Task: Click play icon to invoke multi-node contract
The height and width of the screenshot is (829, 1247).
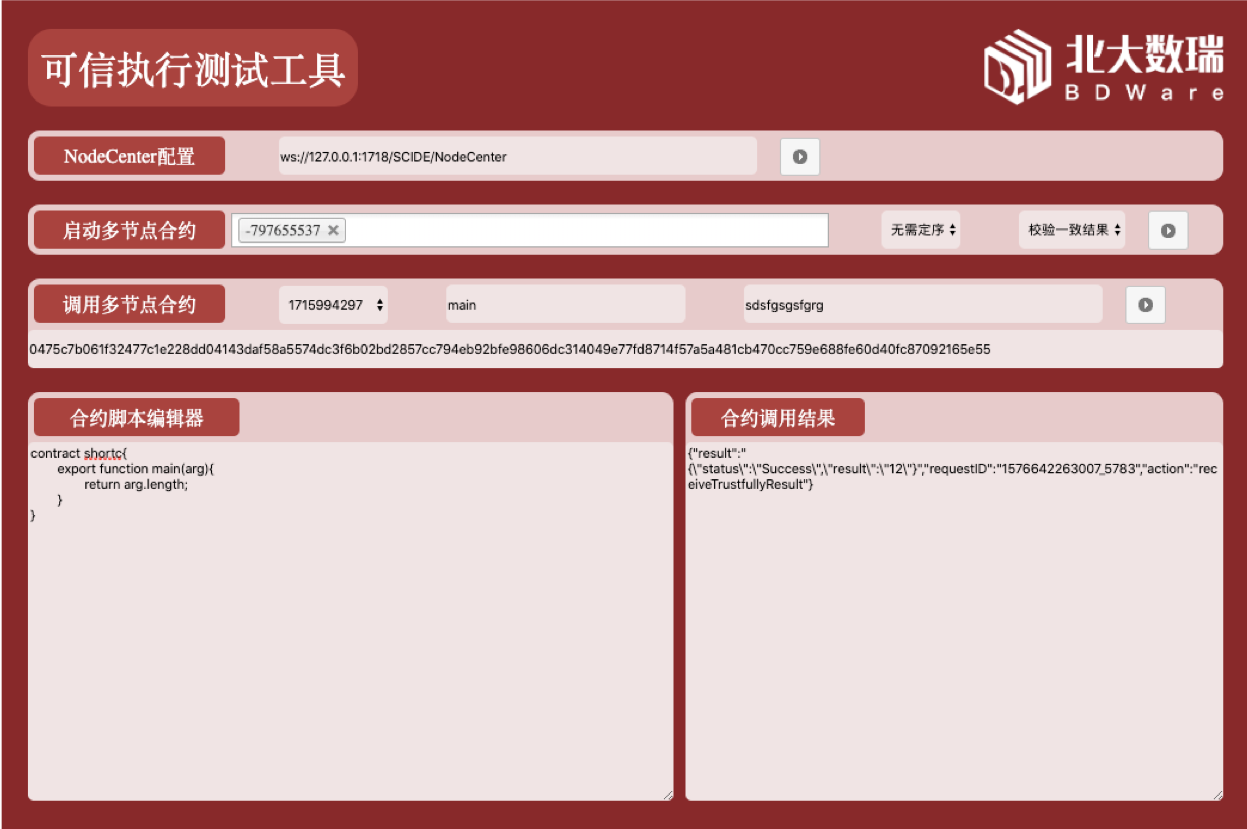Action: pos(1145,305)
